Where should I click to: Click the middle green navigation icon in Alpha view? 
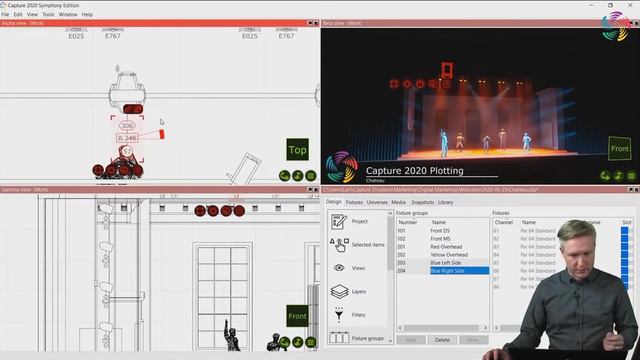tap(298, 176)
